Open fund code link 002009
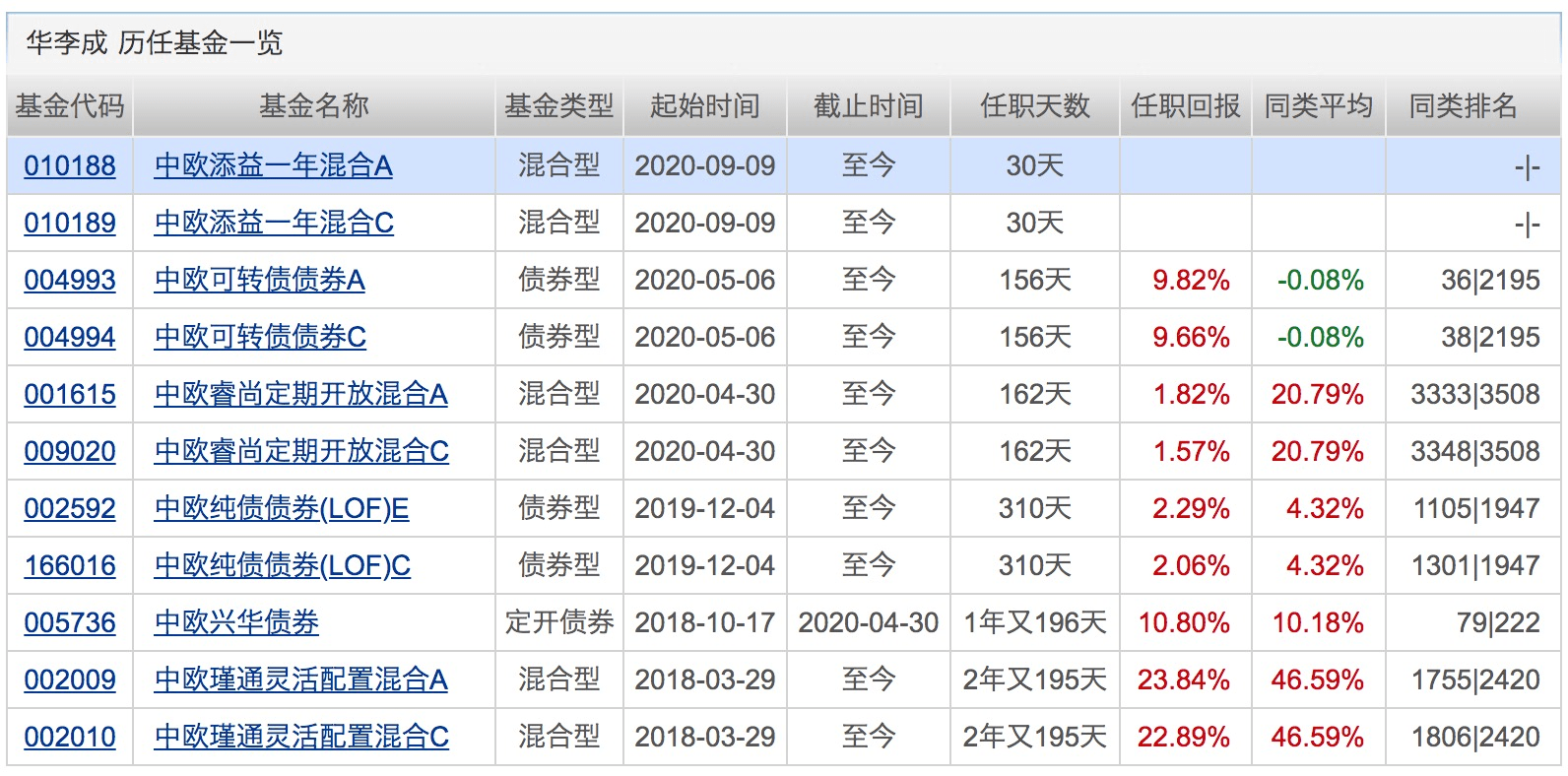The height and width of the screenshot is (776, 1568). pos(70,679)
